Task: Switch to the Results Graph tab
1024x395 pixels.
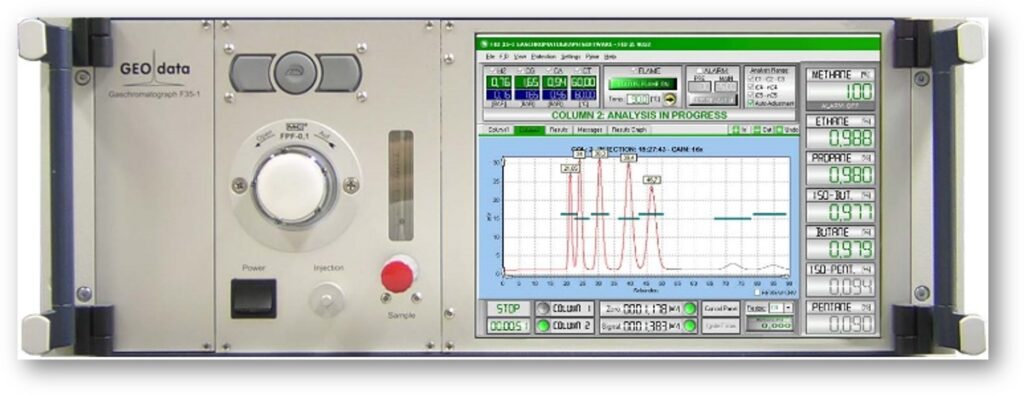Action: [628, 130]
